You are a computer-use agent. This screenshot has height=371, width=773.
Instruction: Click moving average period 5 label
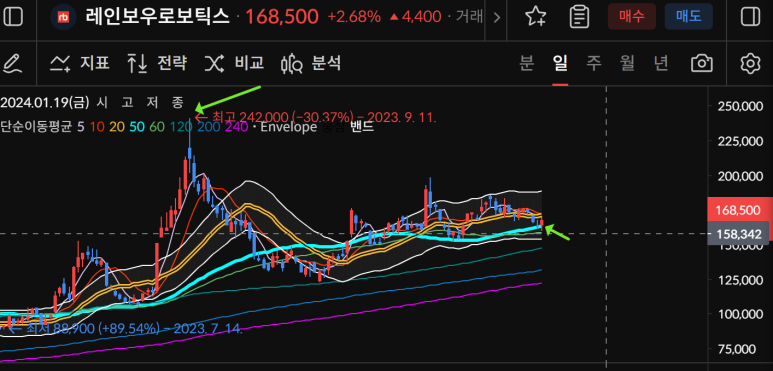(81, 127)
